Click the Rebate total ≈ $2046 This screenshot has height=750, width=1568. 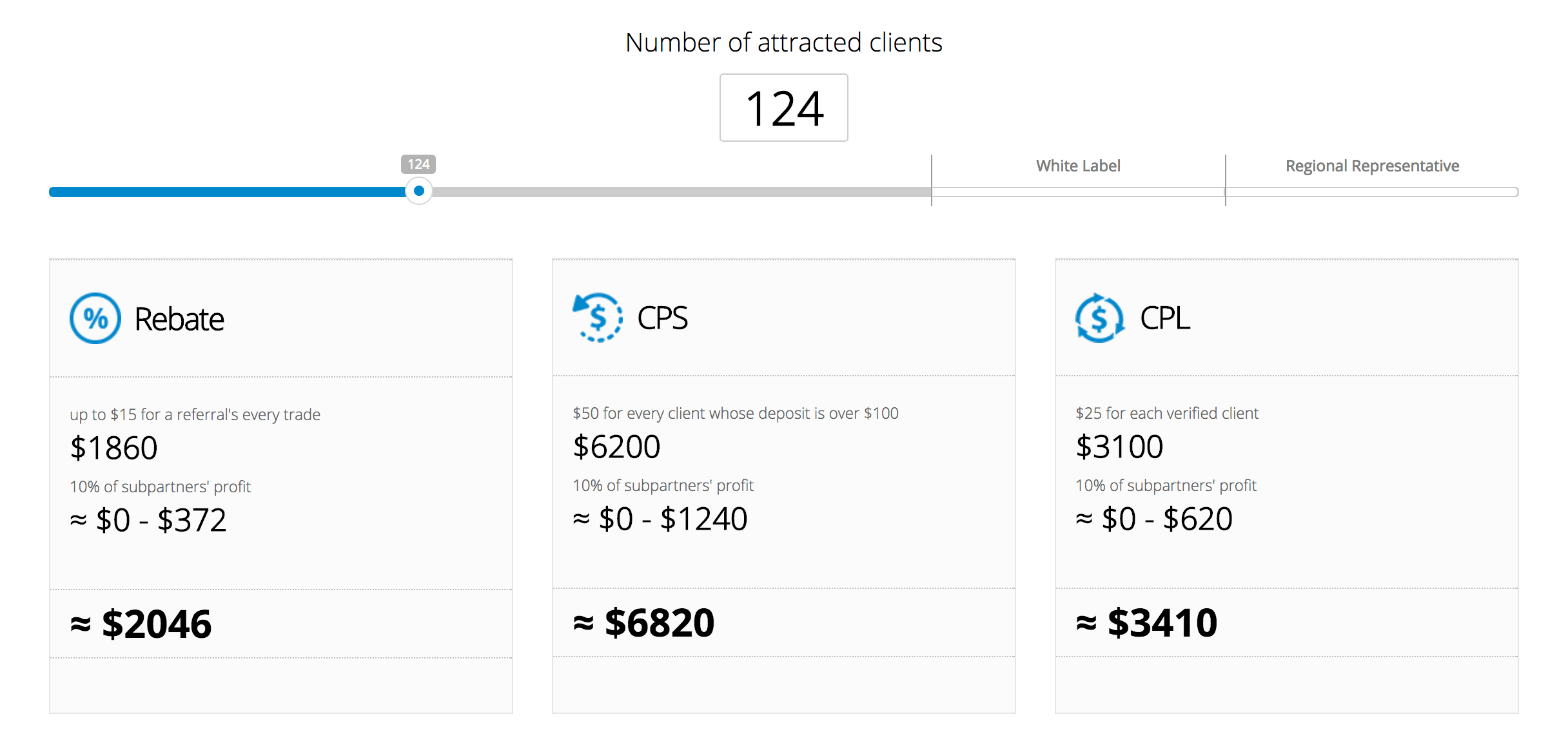point(141,624)
